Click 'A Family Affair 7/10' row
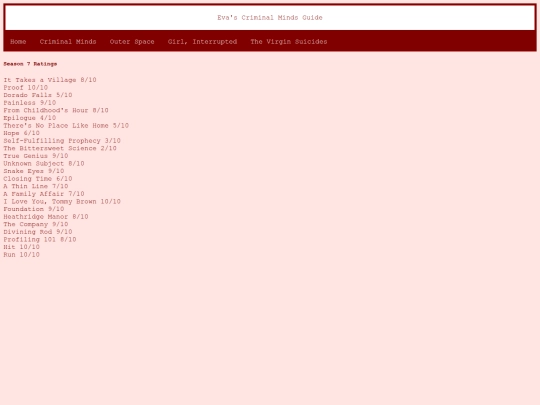Viewport: 540px width, 405px height. point(44,194)
